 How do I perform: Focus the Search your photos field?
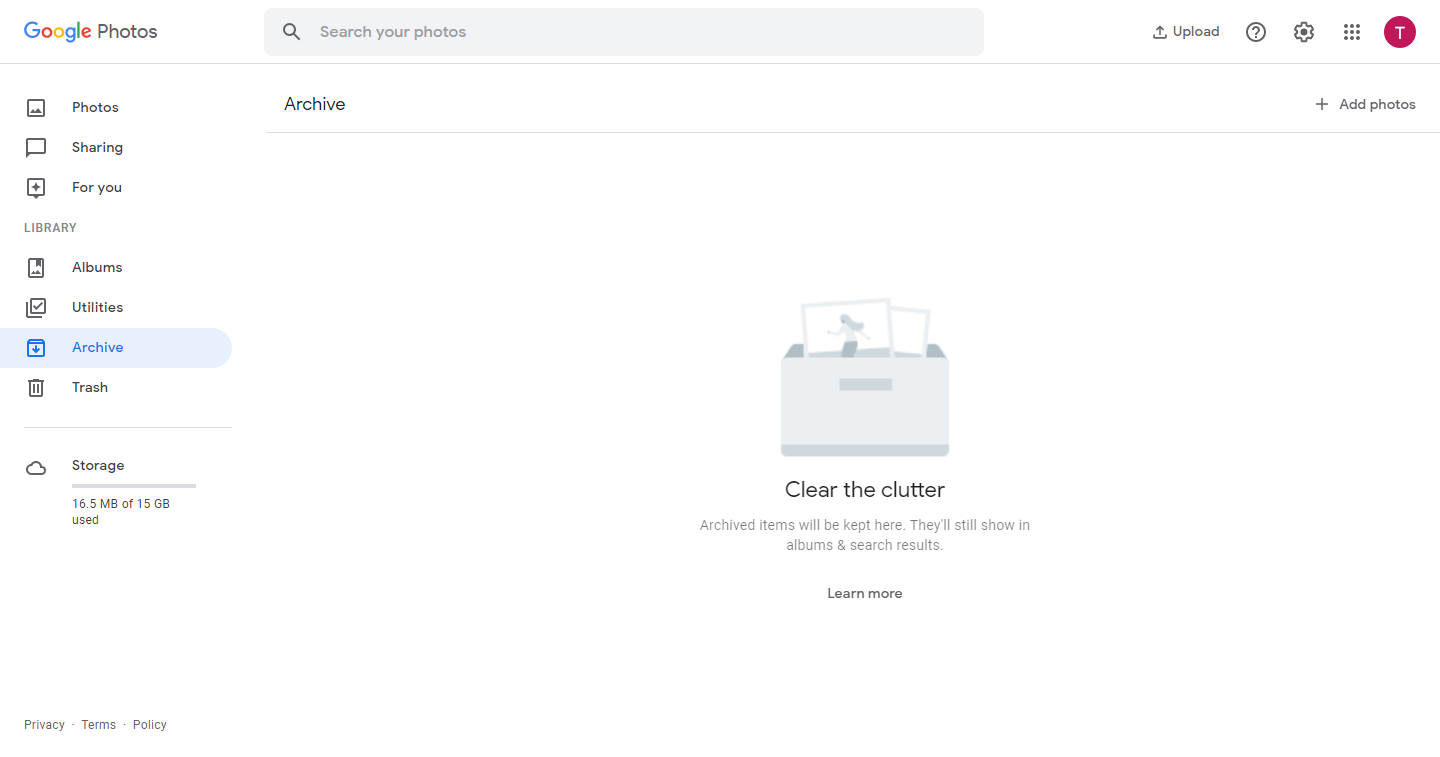[x=624, y=32]
